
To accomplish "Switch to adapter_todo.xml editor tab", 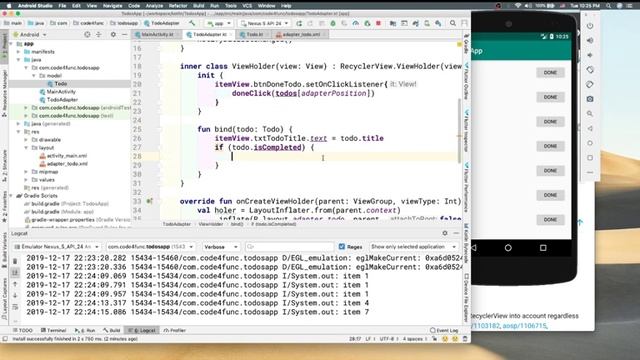I will point(301,35).
